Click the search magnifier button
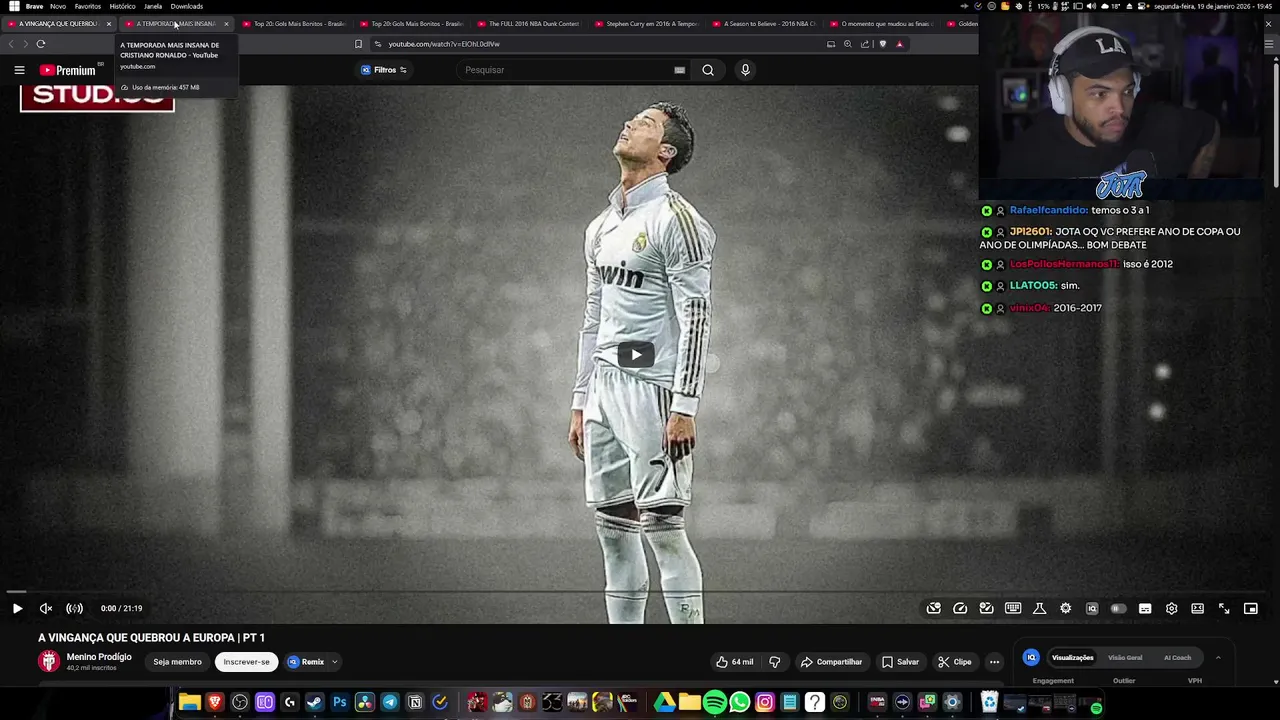Screen dimensions: 1280x720 708,70
